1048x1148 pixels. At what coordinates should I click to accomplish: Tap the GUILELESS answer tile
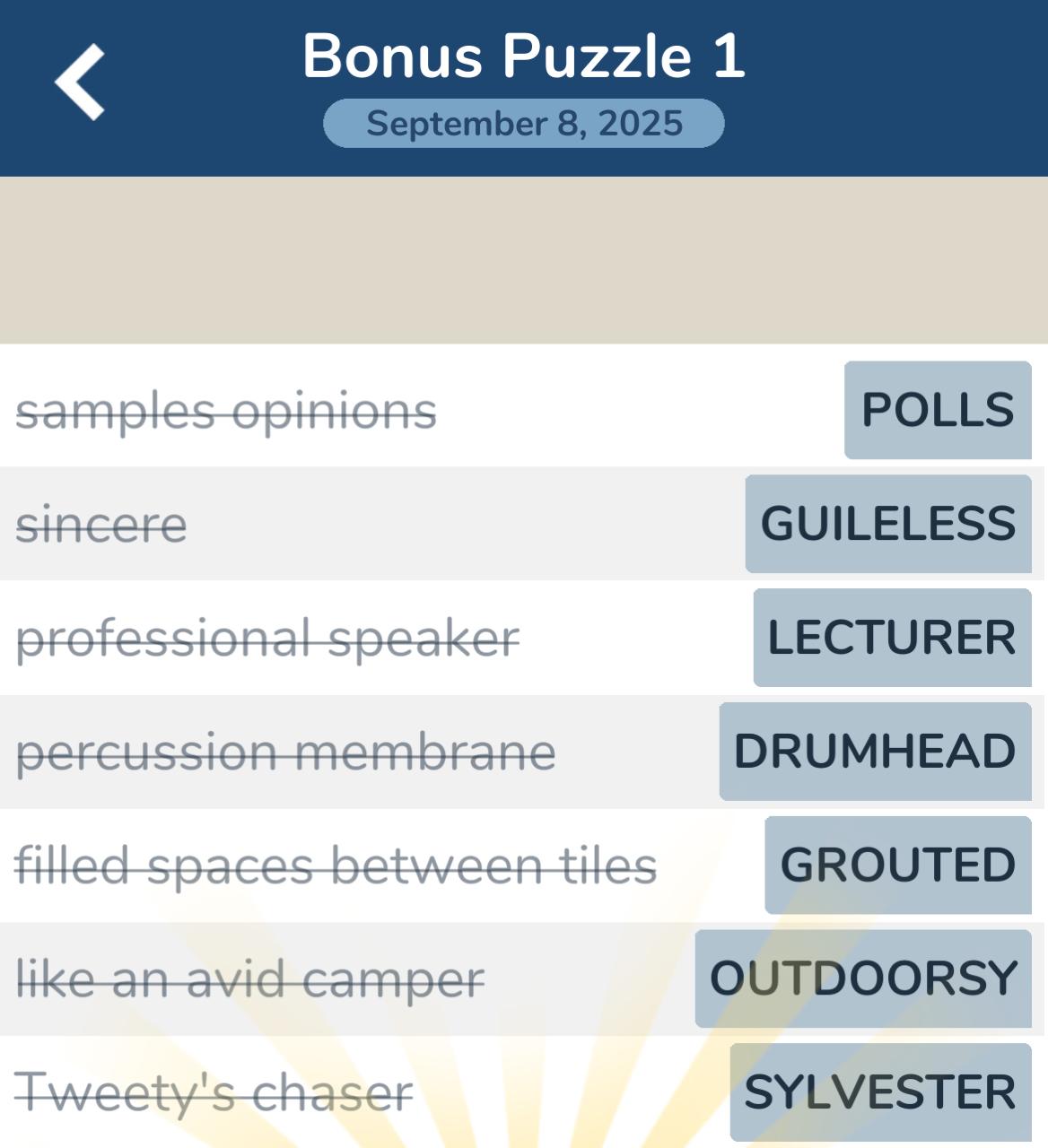[888, 524]
